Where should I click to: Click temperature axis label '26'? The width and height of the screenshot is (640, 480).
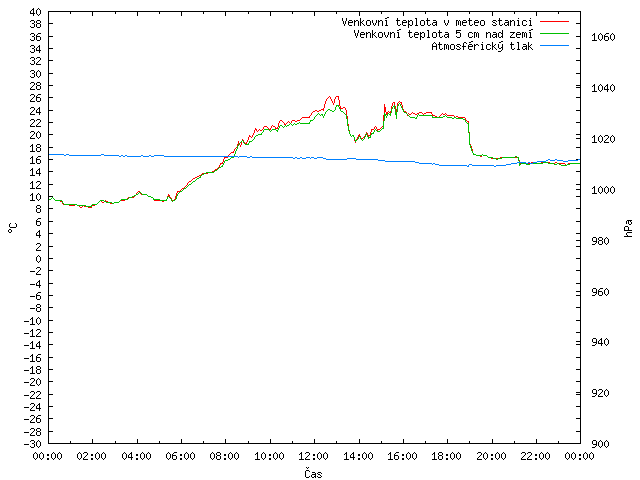click(x=36, y=98)
